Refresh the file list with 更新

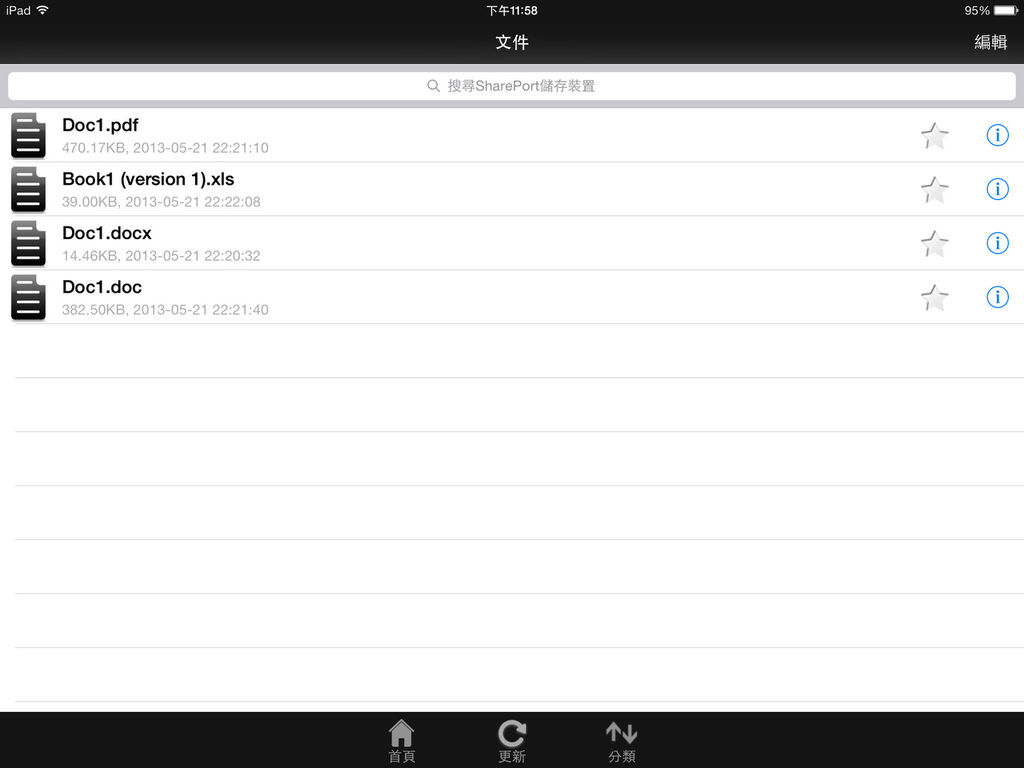coord(512,741)
